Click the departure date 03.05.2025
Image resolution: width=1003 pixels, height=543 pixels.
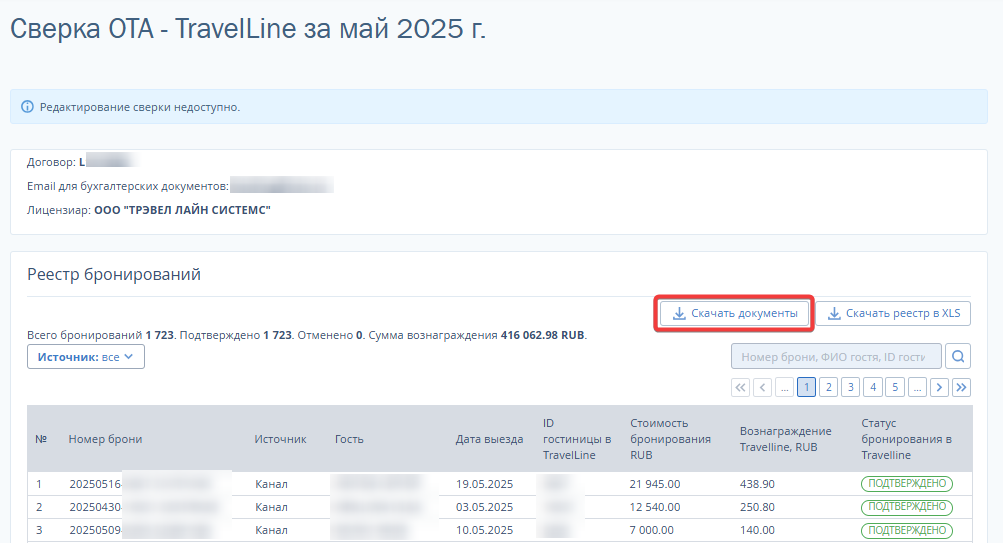484,507
